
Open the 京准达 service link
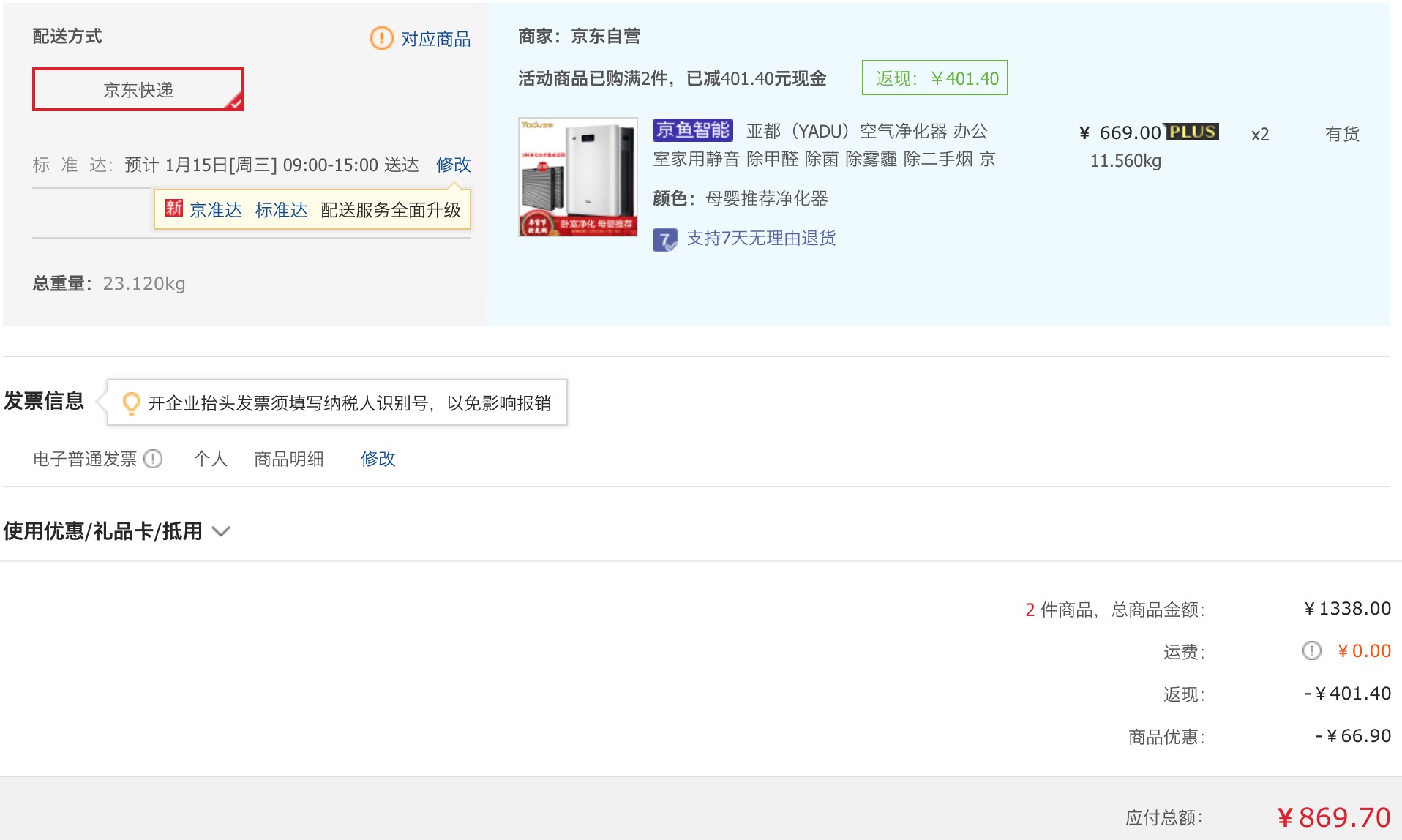(216, 210)
